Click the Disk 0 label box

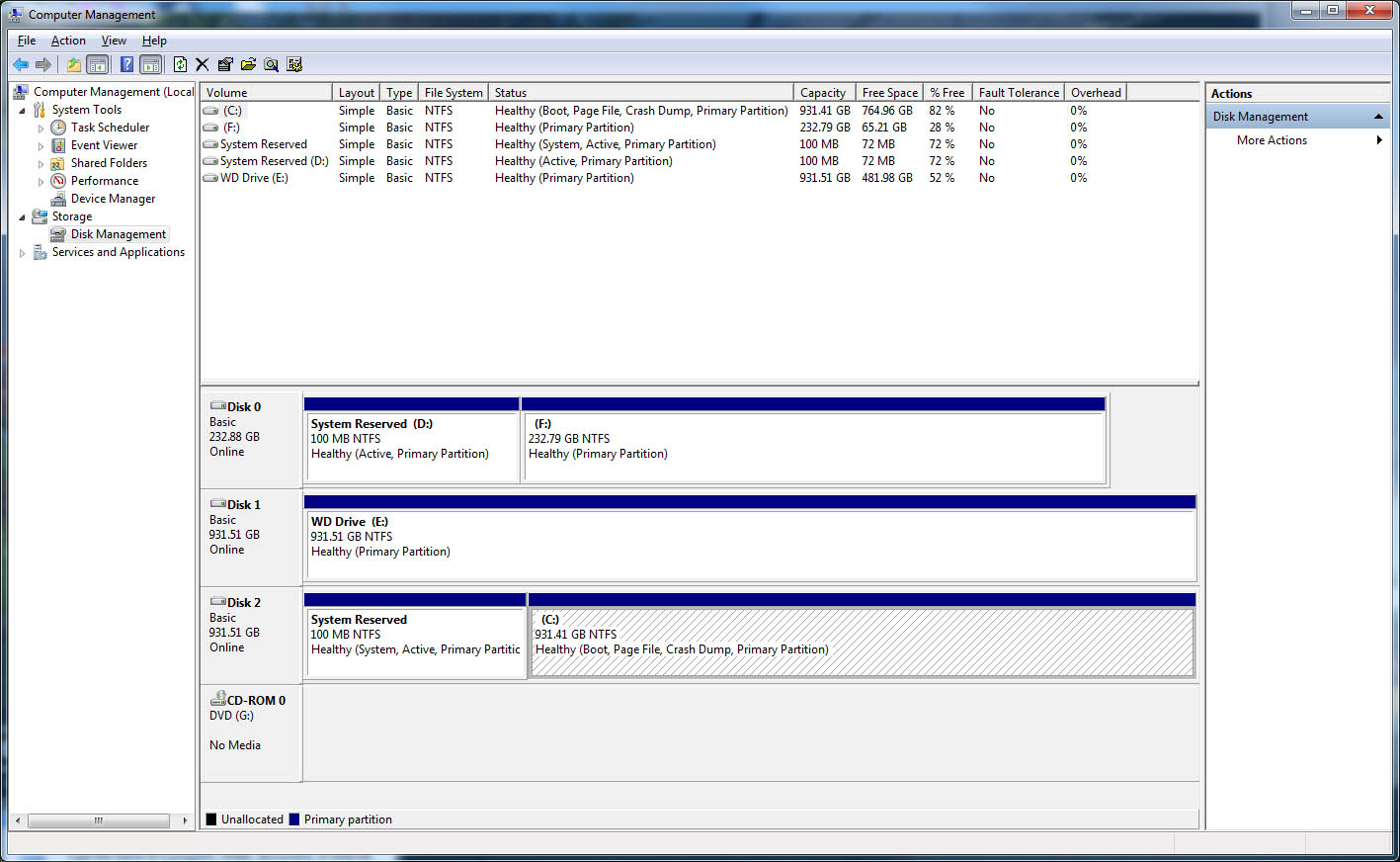[251, 440]
